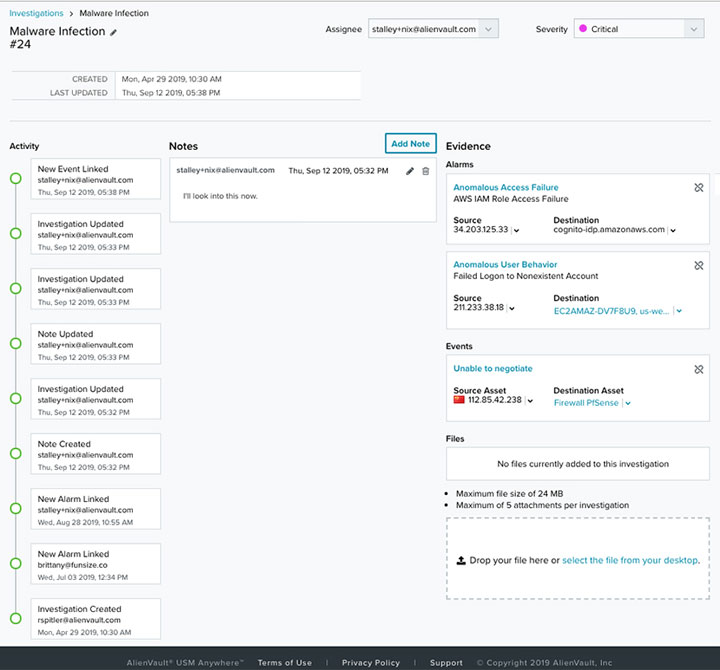
Task: Open the Firewall PfSense asset link
Action: point(586,403)
